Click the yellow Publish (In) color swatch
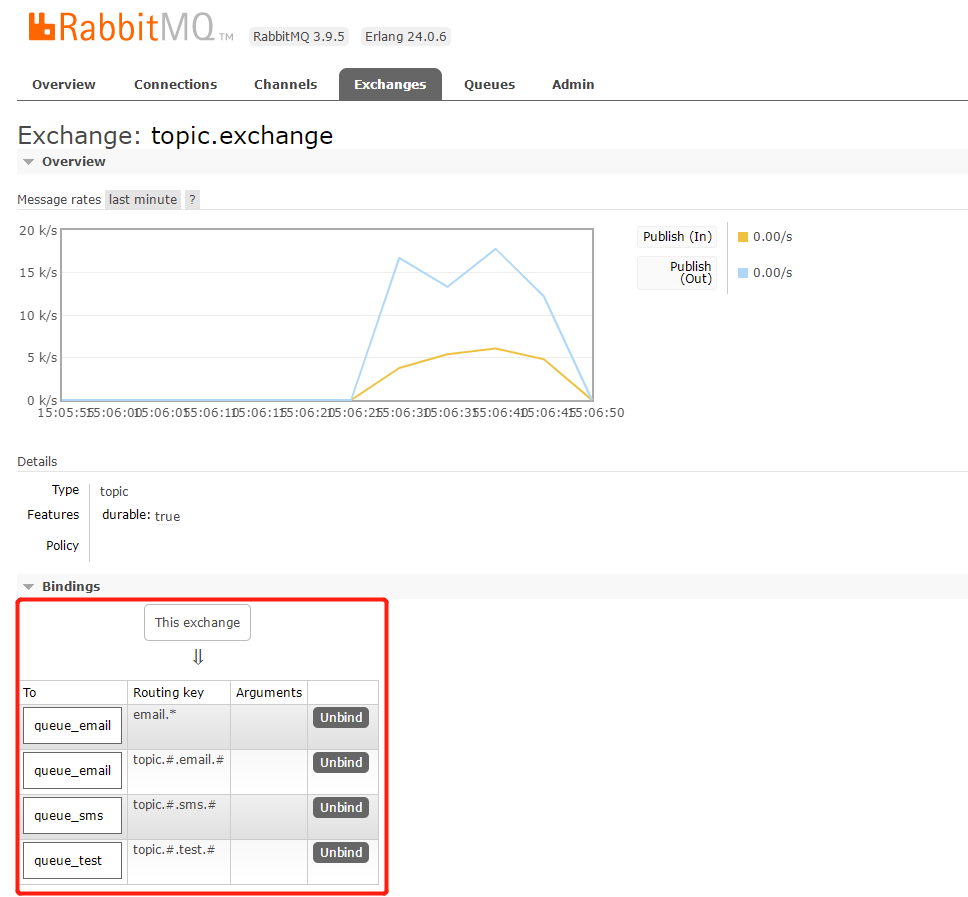The width and height of the screenshot is (968, 897). tap(741, 236)
